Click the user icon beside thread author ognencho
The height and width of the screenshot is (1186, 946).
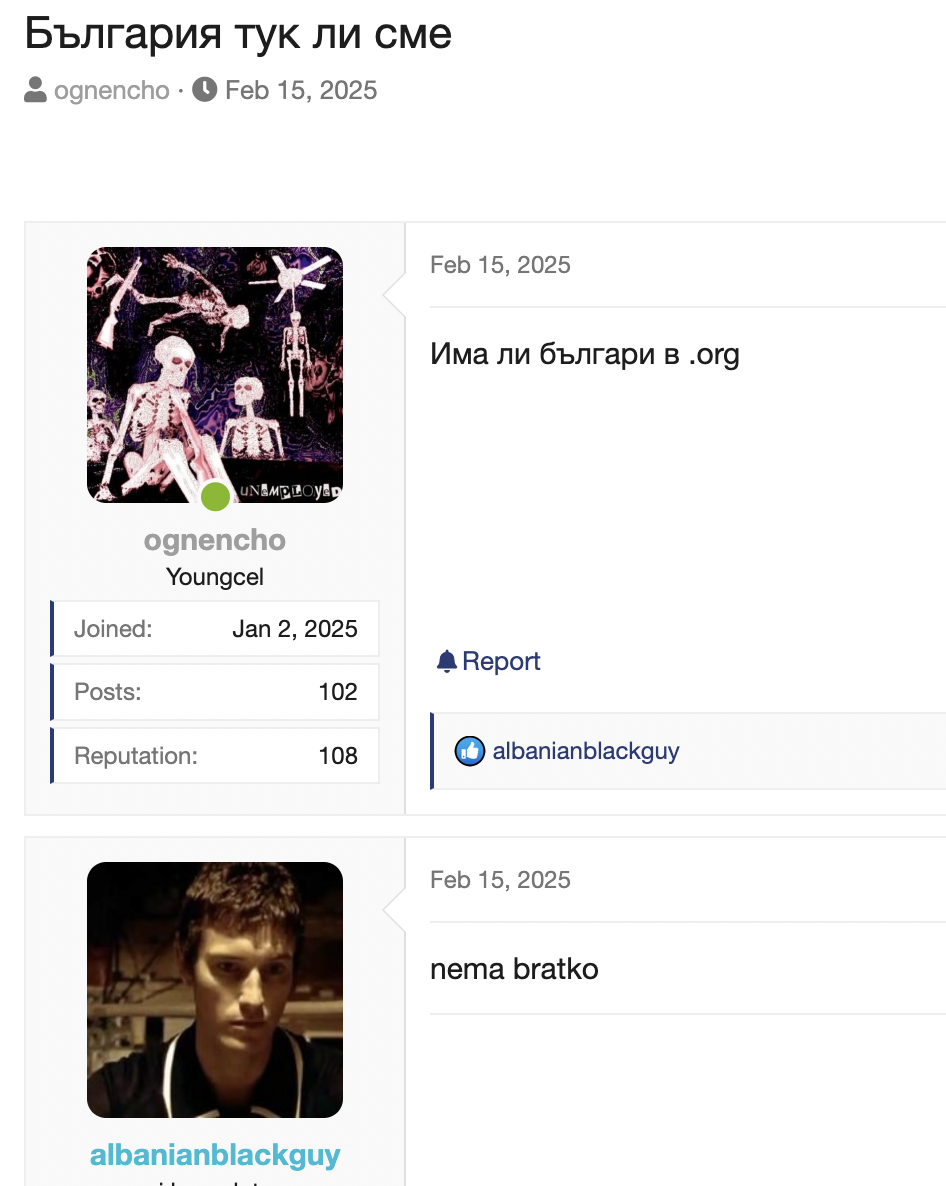coord(35,91)
